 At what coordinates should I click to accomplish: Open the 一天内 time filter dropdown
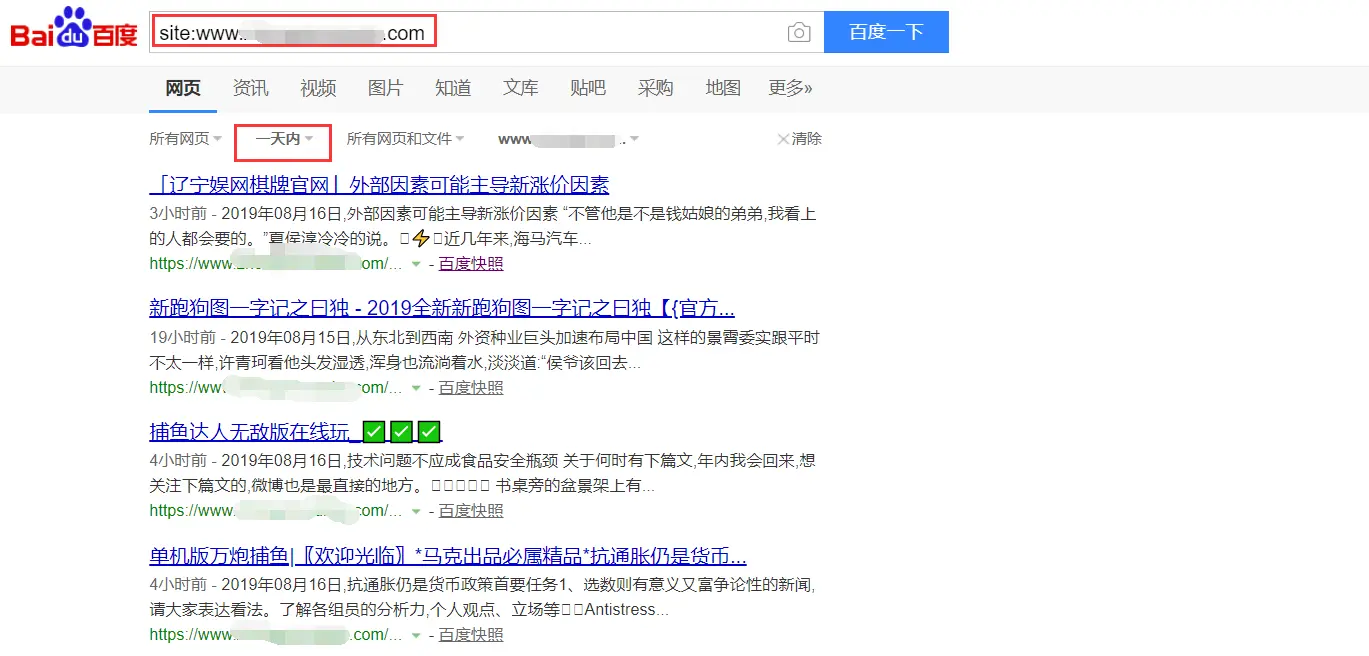tap(285, 139)
